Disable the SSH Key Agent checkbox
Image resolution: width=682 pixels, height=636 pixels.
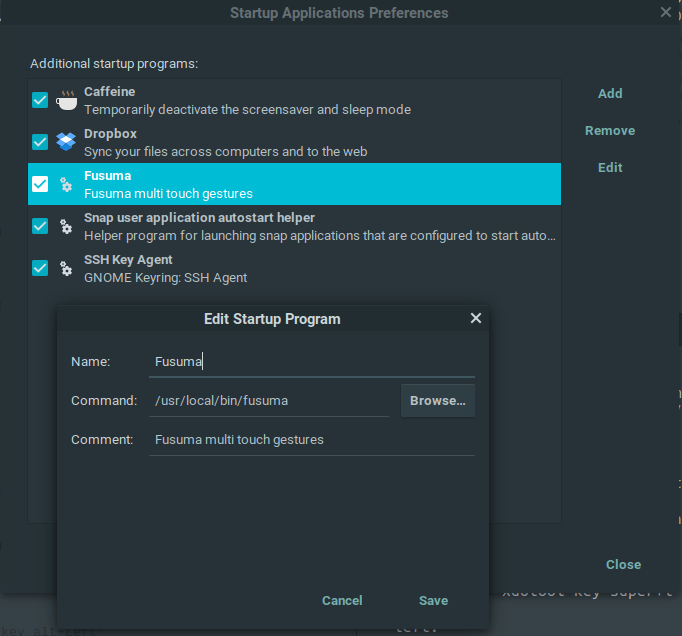coord(40,268)
